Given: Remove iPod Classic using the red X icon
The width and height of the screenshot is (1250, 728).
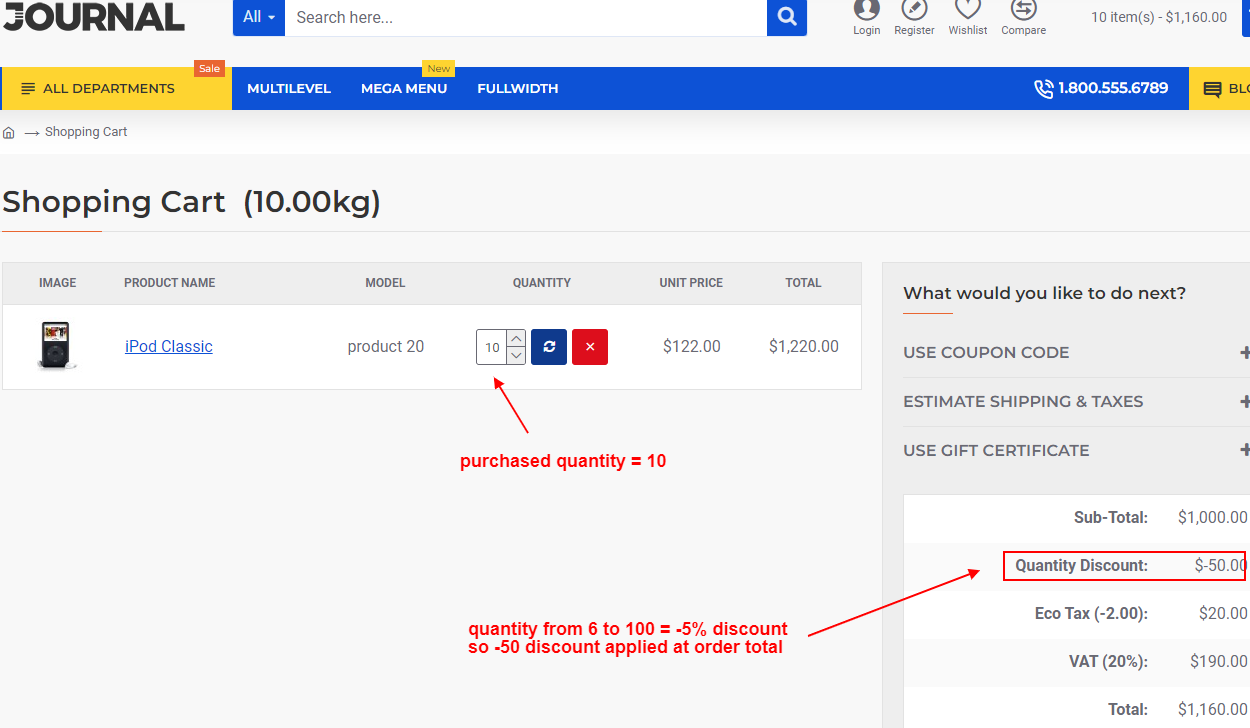Looking at the screenshot, I should pos(590,346).
